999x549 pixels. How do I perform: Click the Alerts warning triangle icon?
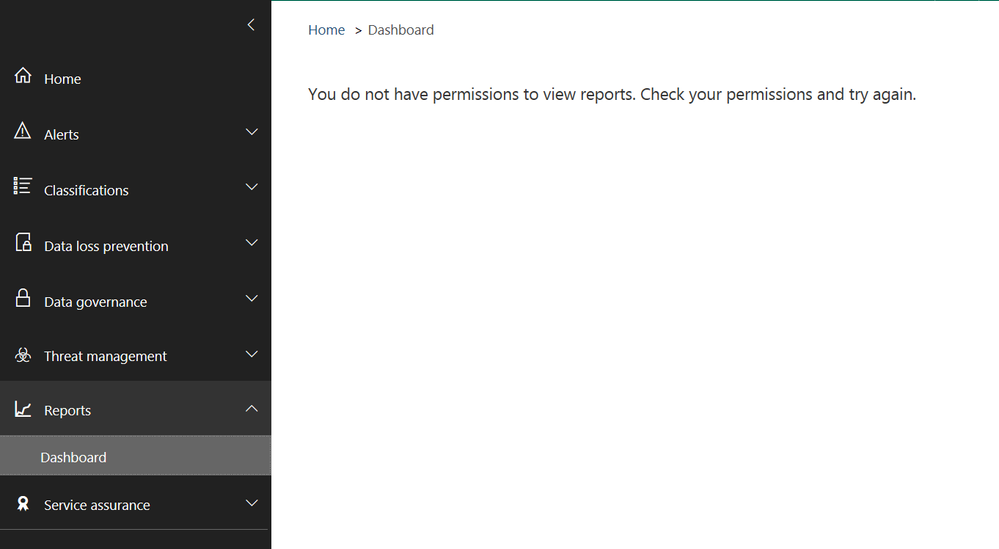click(x=22, y=131)
